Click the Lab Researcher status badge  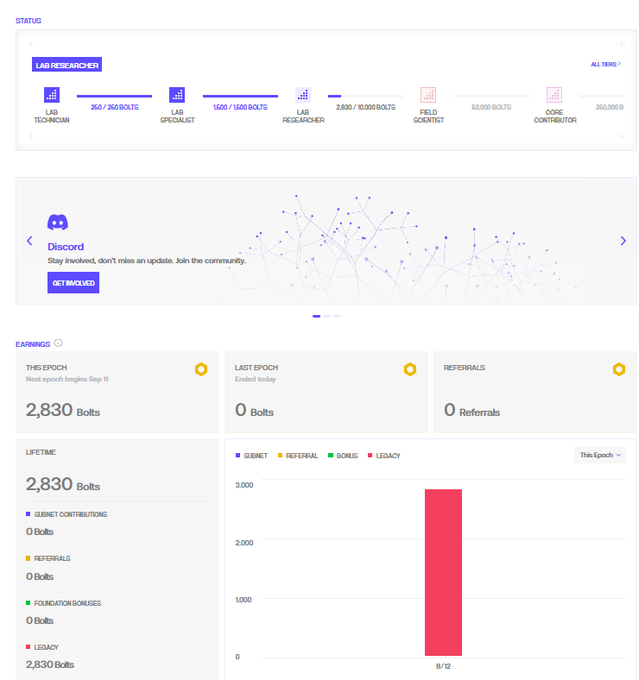67,65
